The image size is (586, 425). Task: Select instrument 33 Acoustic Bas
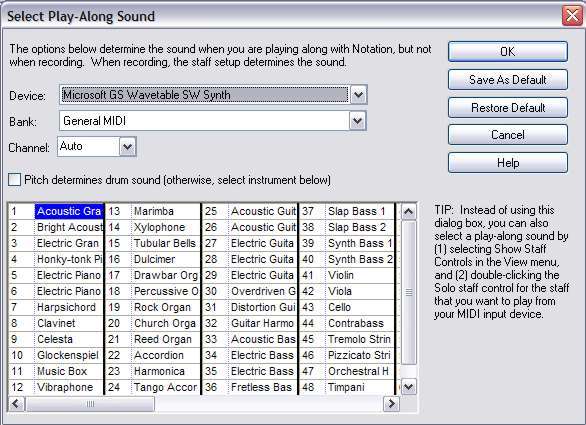click(x=263, y=339)
